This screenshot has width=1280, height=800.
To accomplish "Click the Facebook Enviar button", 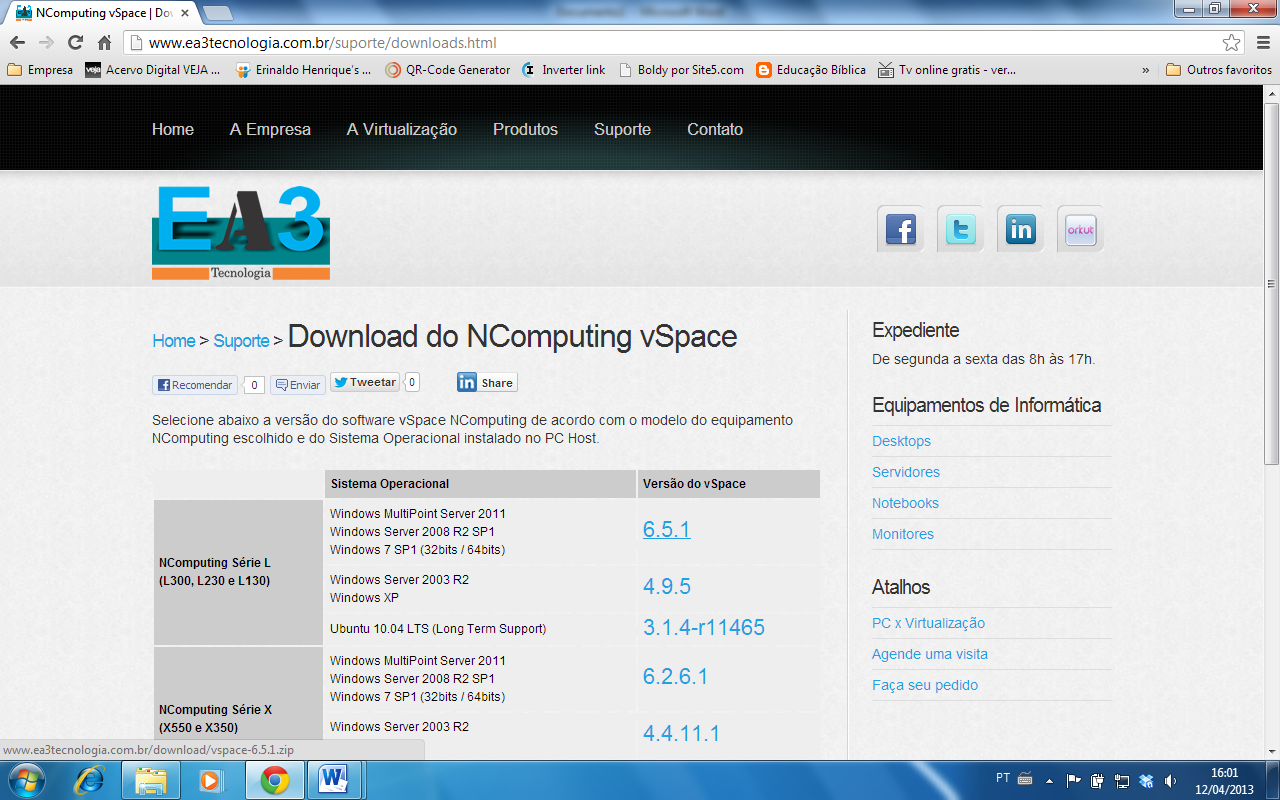I will coord(298,385).
